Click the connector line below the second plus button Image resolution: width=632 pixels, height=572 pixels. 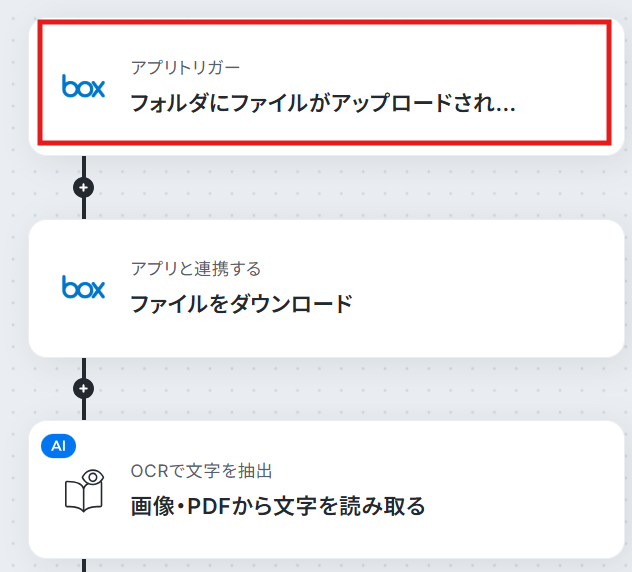(x=84, y=410)
